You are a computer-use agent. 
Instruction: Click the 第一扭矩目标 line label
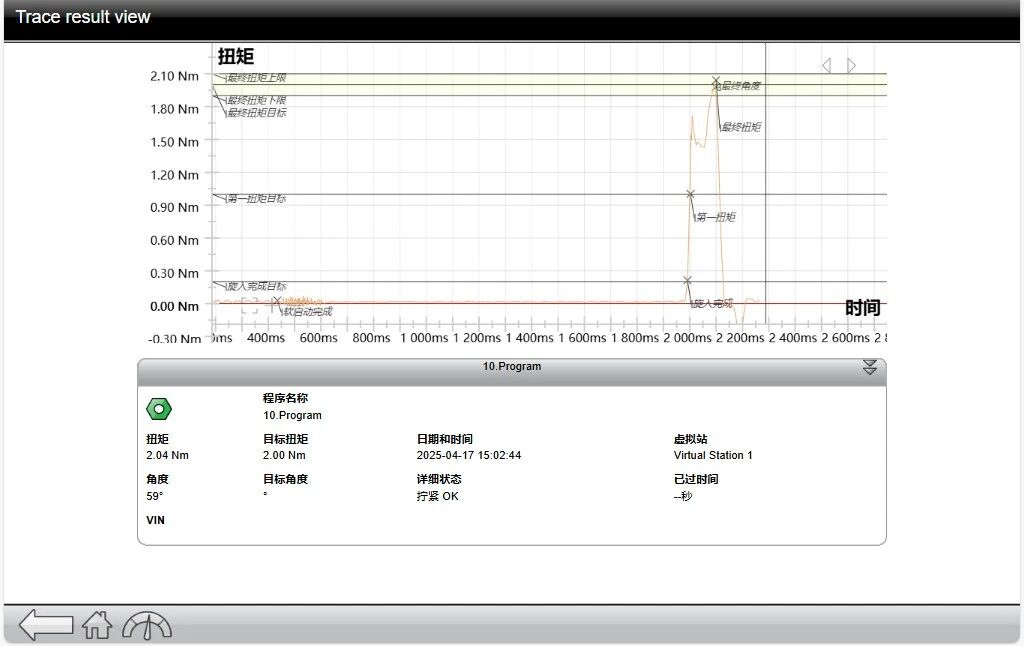pos(256,199)
